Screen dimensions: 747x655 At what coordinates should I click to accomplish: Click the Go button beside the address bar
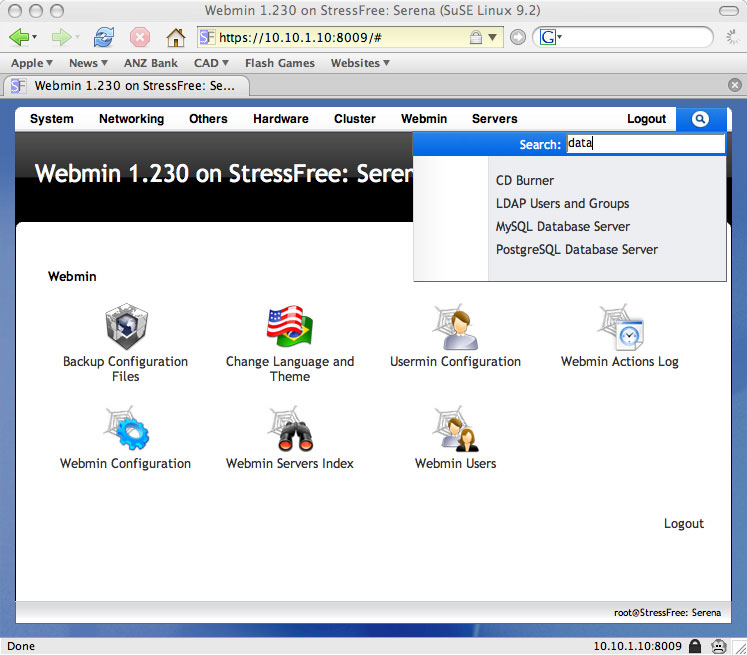[518, 37]
